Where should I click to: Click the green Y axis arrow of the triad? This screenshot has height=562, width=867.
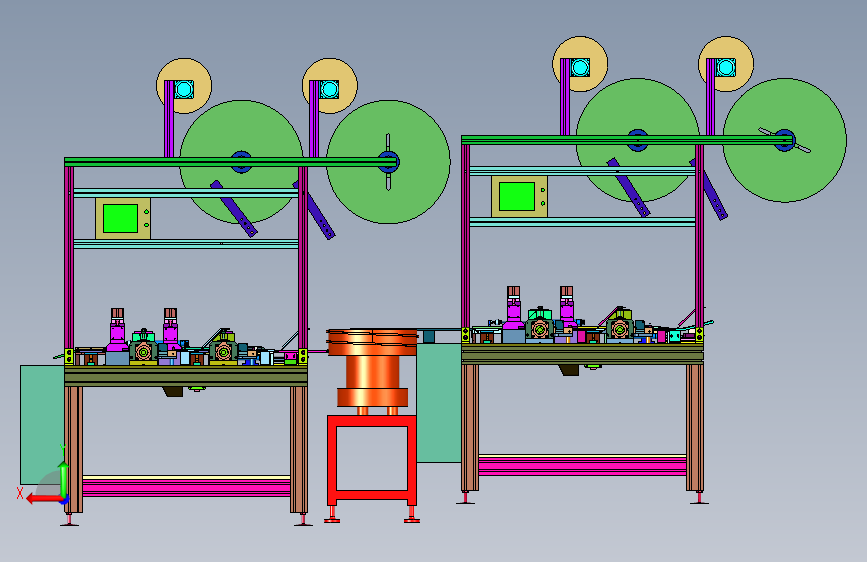click(63, 480)
